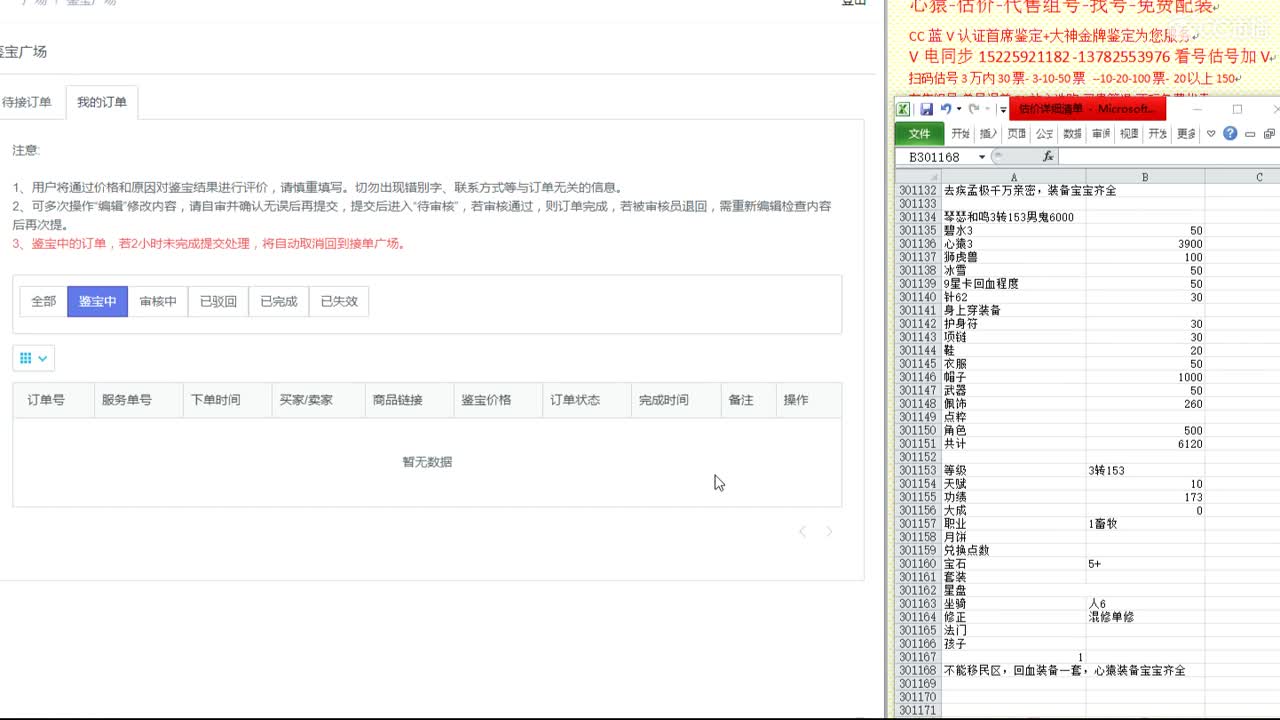
Task: Save the workbook with the floppy disk icon
Action: click(x=926, y=109)
